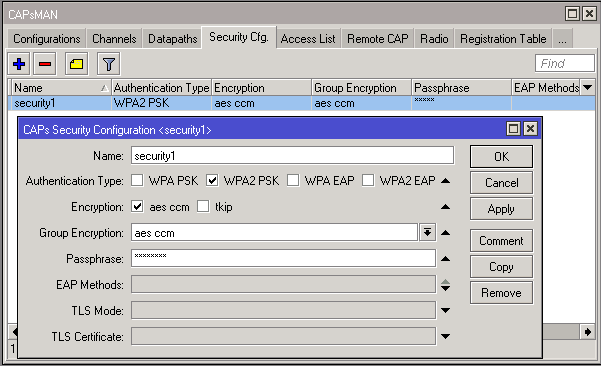Switch to the Remote CAP tab
The height and width of the screenshot is (366, 601).
(378, 39)
